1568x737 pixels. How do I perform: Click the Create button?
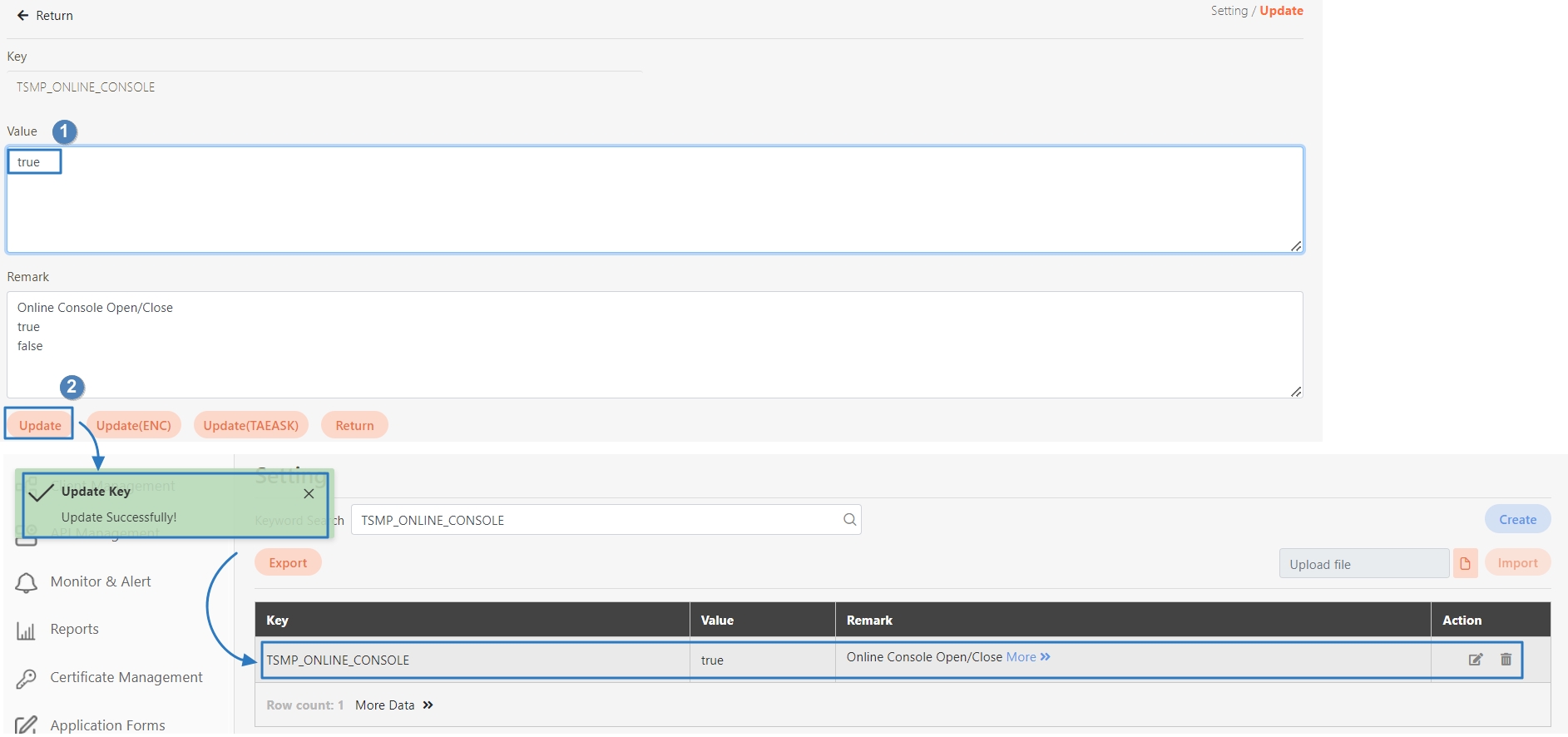[1517, 520]
